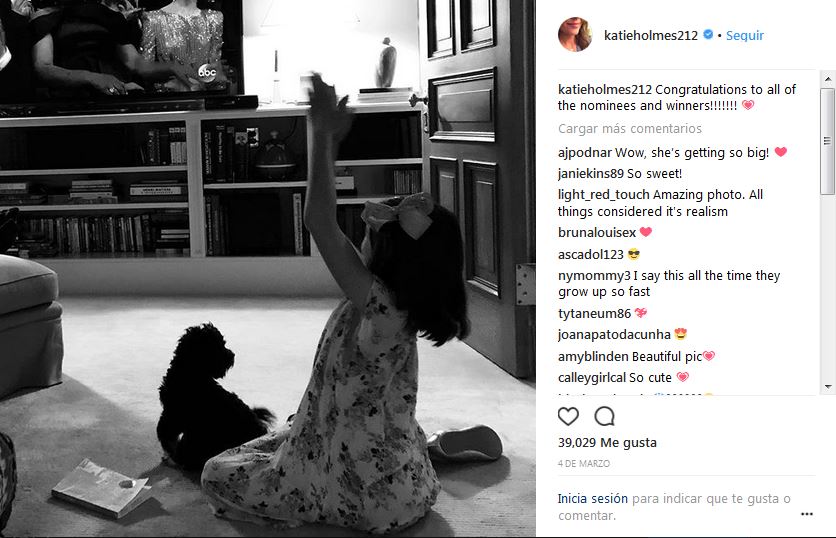Click the Seguir follow link

745,36
